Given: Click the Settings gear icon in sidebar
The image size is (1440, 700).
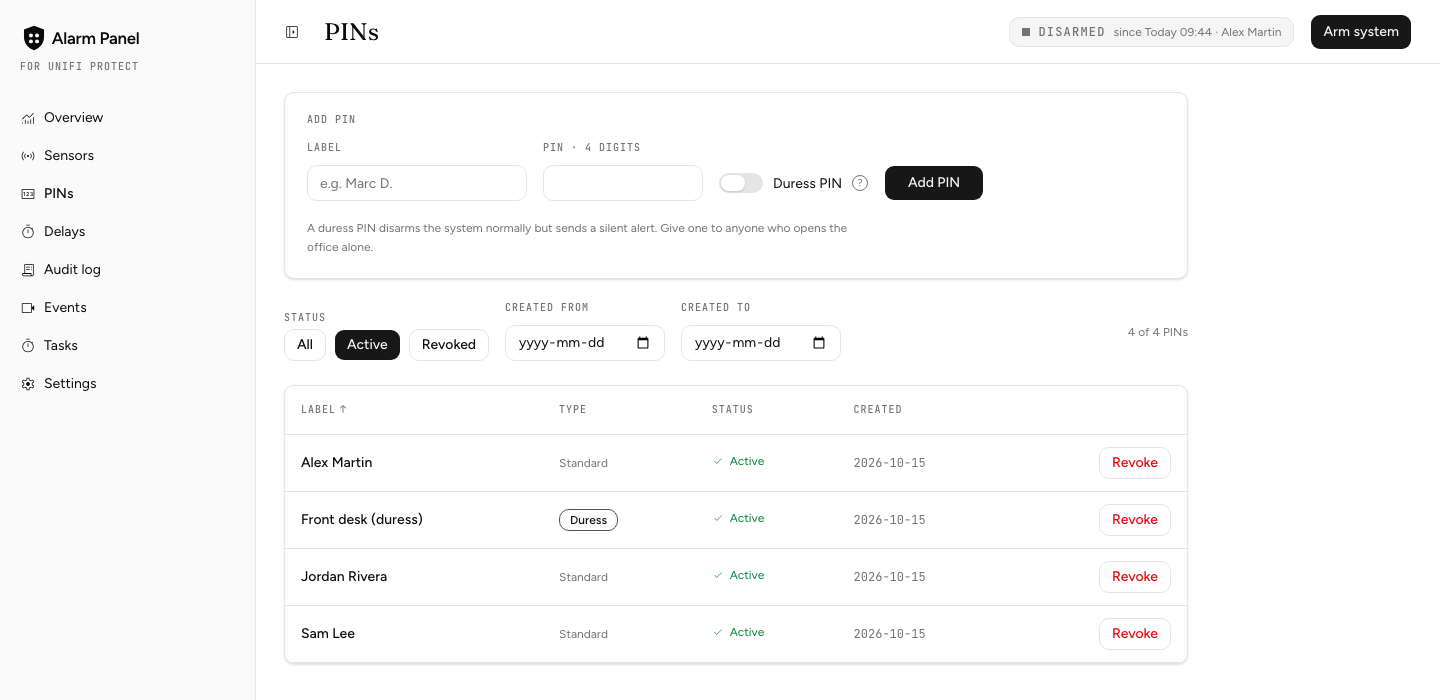Looking at the screenshot, I should point(28,384).
